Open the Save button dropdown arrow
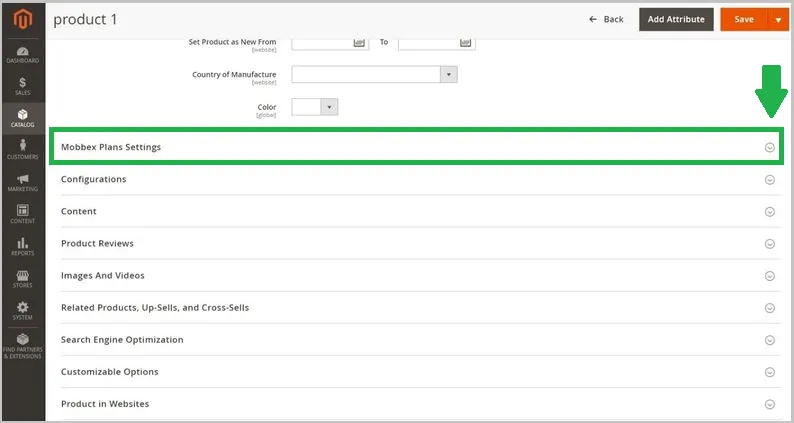 tap(778, 19)
